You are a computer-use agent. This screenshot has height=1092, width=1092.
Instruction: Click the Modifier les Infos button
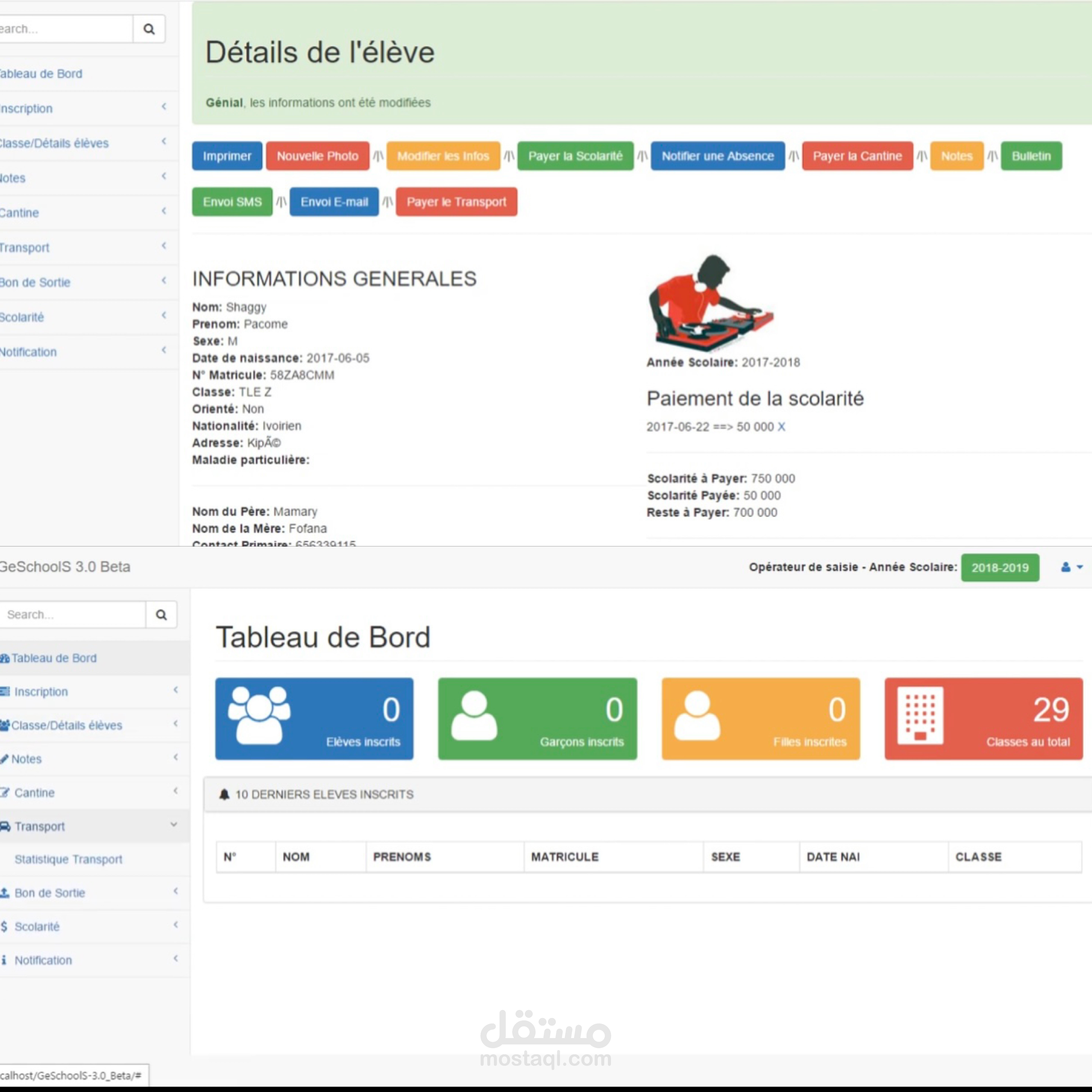pos(443,156)
